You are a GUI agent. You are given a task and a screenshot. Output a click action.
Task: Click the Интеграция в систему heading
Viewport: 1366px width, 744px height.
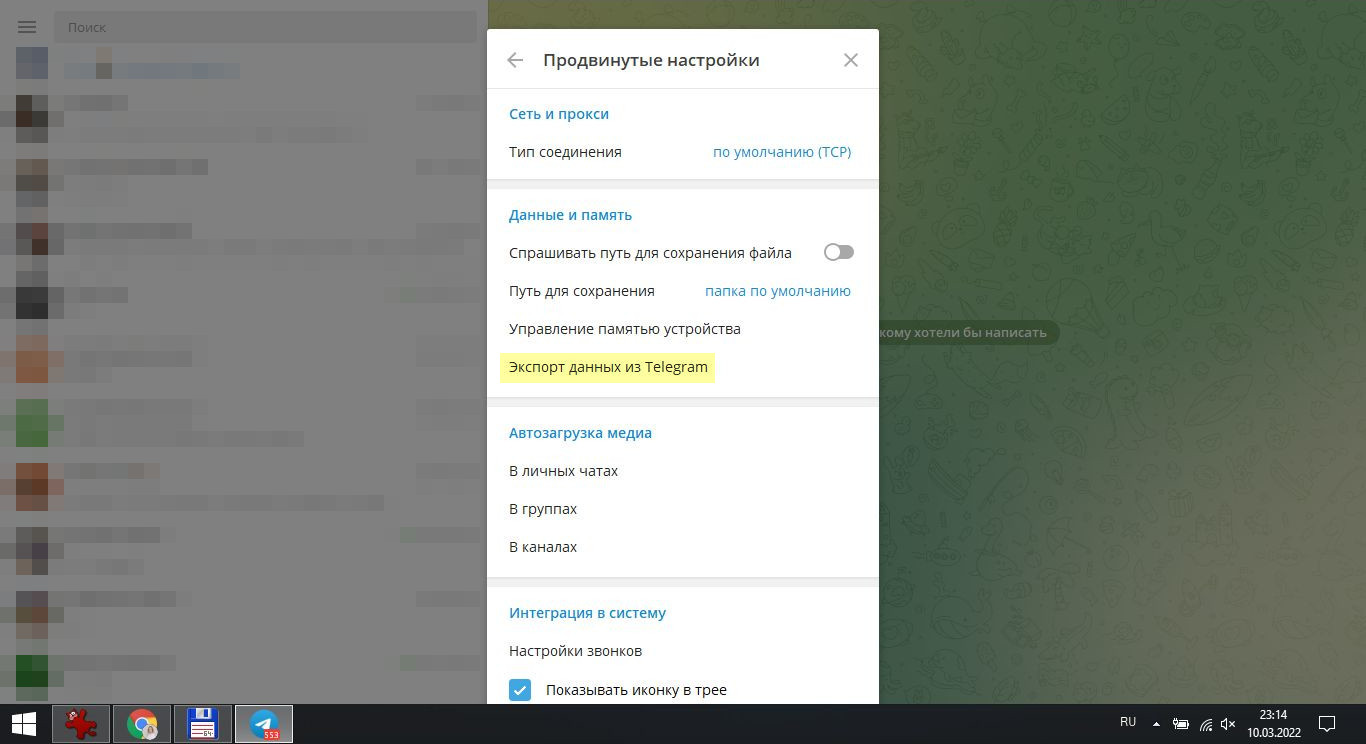tap(588, 613)
